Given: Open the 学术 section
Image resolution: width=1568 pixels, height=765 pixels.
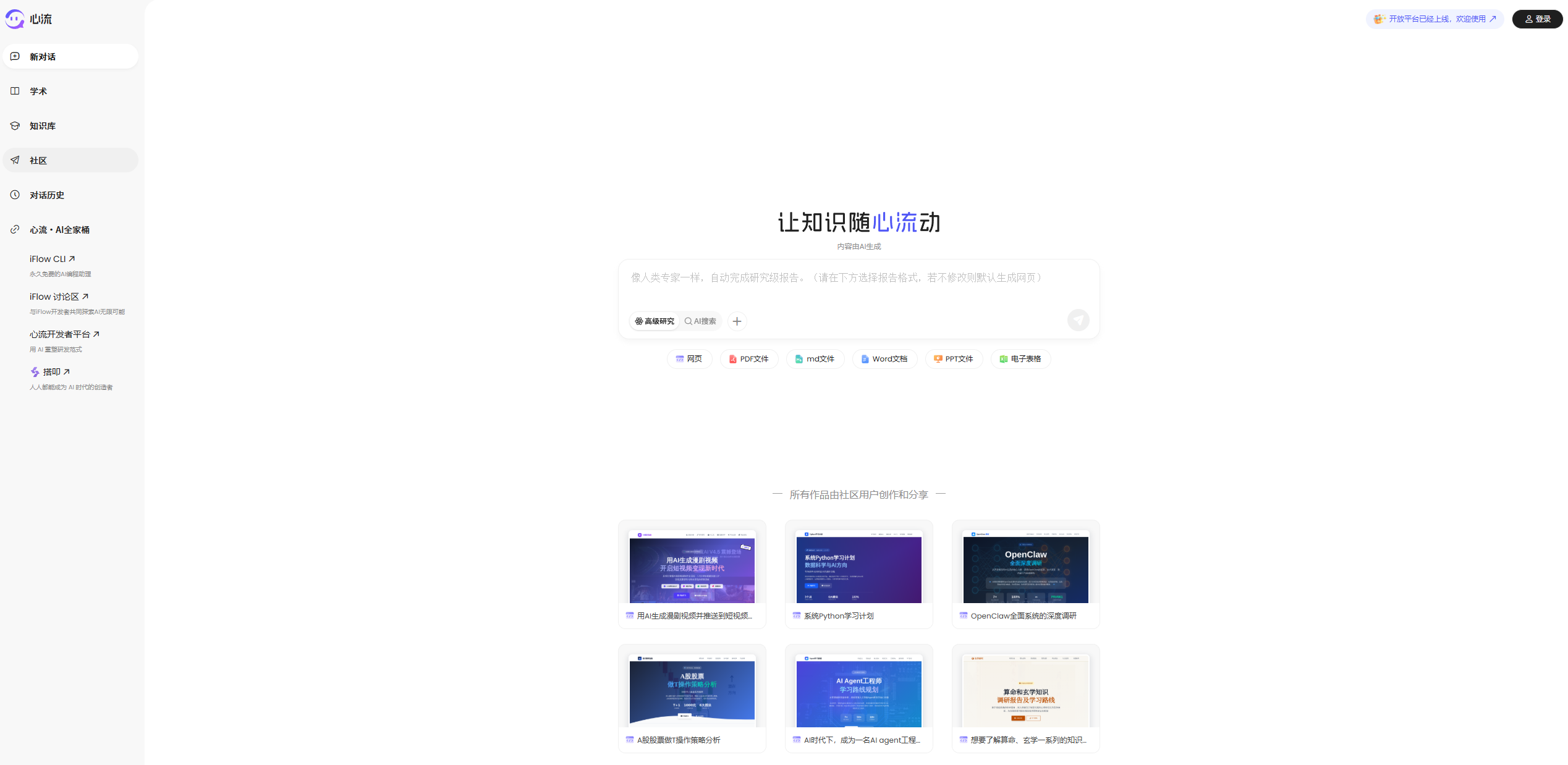Looking at the screenshot, I should pyautogui.click(x=70, y=91).
